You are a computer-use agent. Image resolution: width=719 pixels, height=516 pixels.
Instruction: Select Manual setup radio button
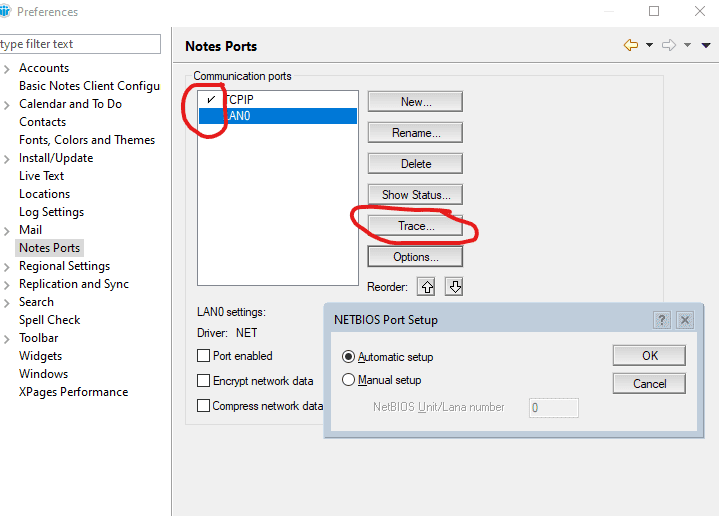click(349, 380)
